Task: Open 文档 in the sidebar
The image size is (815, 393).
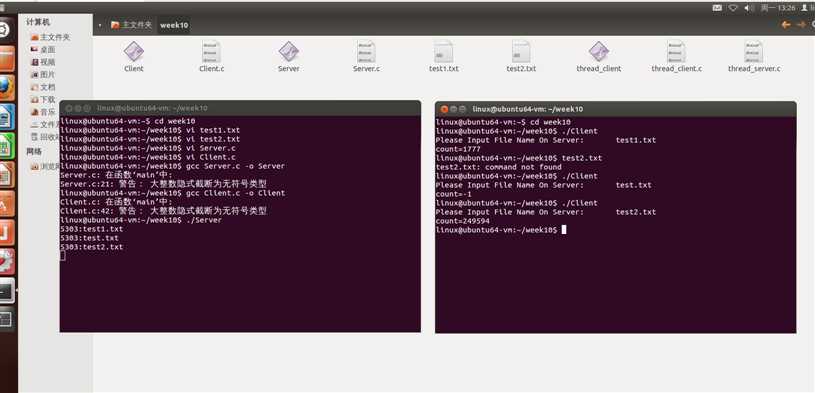Action: (43, 87)
